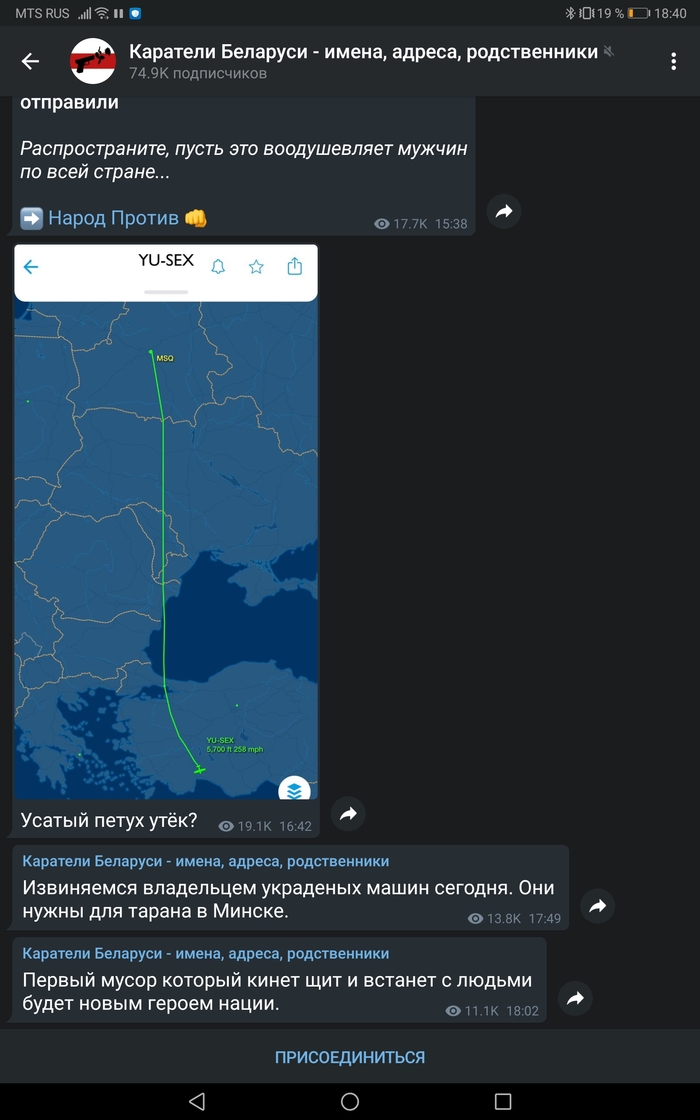
Task: Forward the message posted at 17:49
Action: tap(597, 906)
